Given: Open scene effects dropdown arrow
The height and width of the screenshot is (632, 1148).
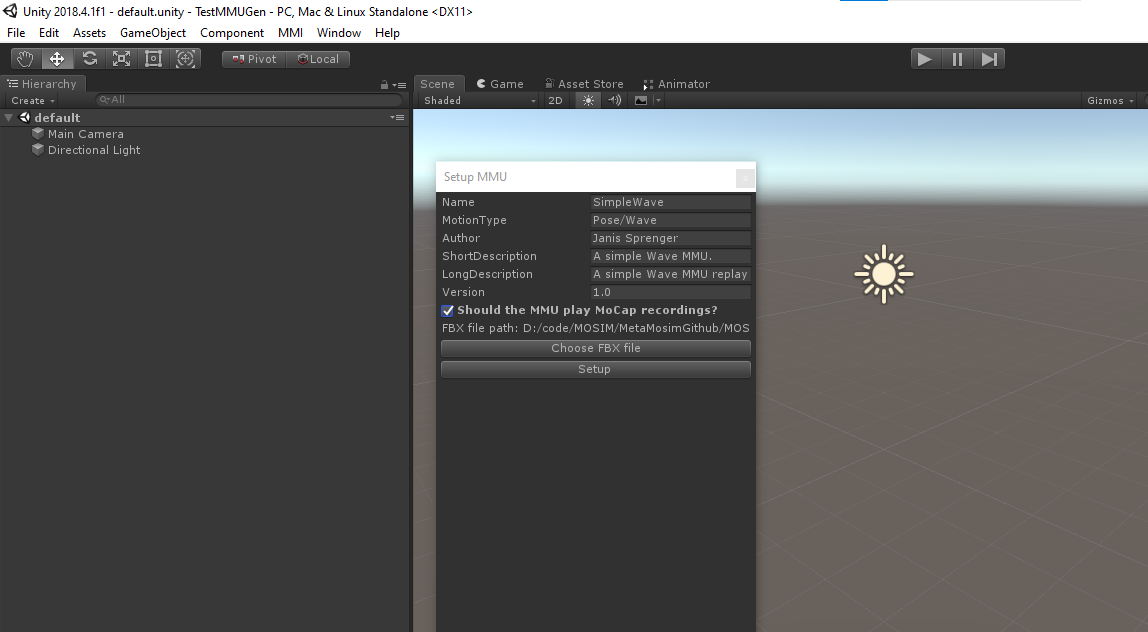Looking at the screenshot, I should pos(658,100).
